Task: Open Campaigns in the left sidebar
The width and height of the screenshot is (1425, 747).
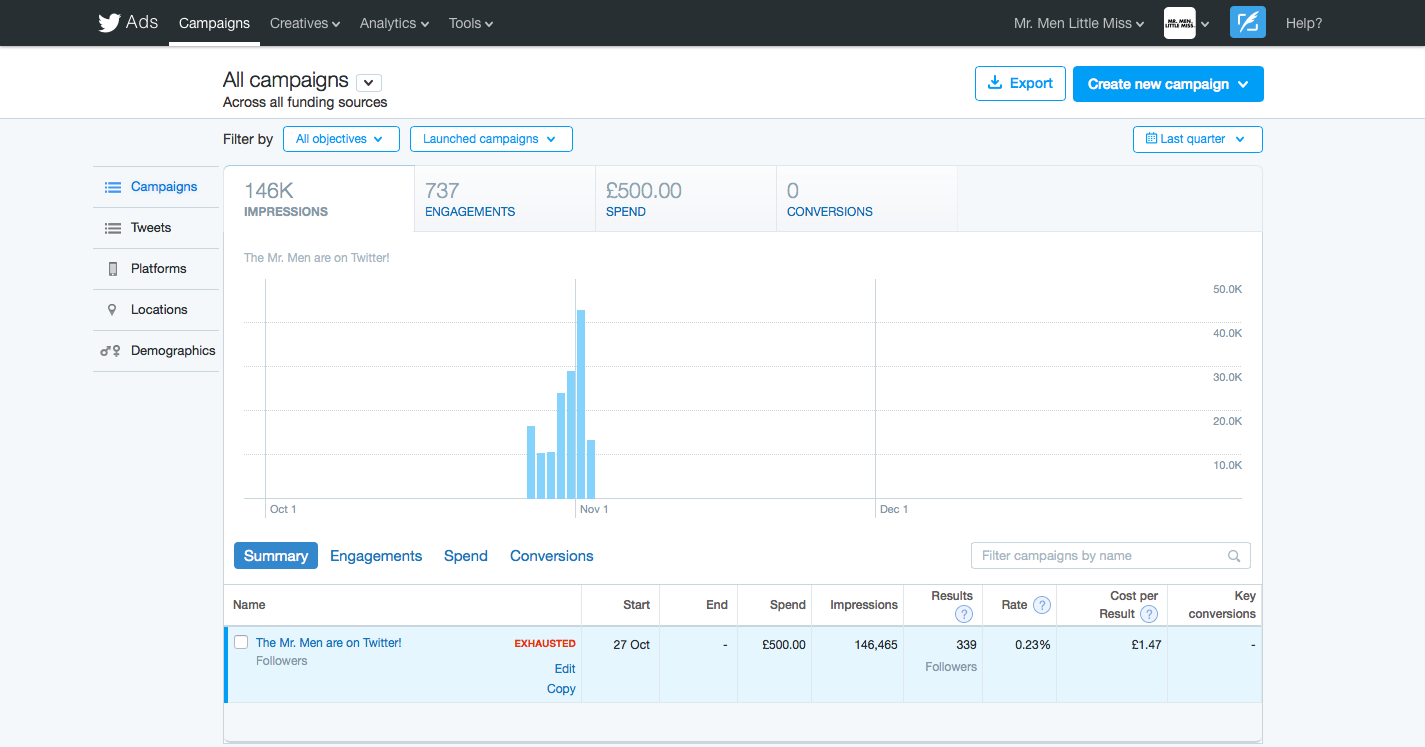Action: [x=156, y=187]
